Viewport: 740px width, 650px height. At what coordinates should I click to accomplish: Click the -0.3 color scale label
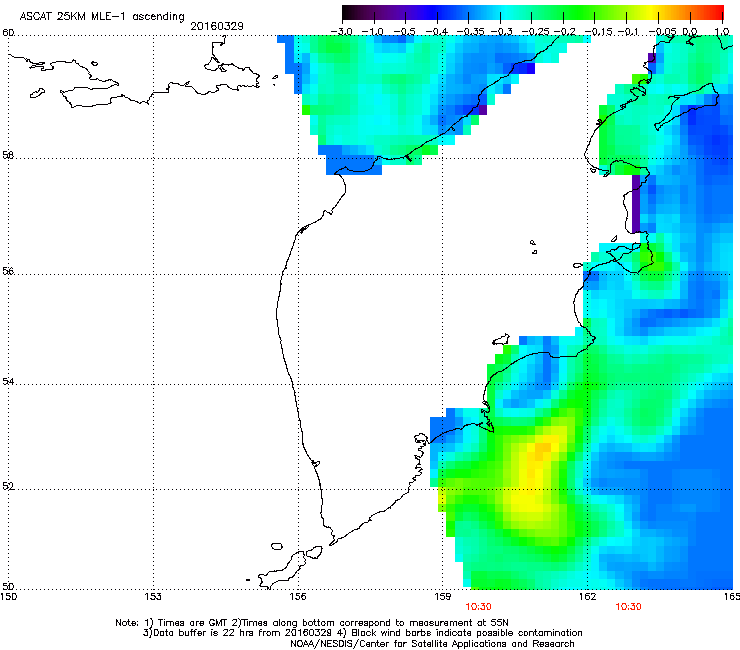pyautogui.click(x=502, y=32)
